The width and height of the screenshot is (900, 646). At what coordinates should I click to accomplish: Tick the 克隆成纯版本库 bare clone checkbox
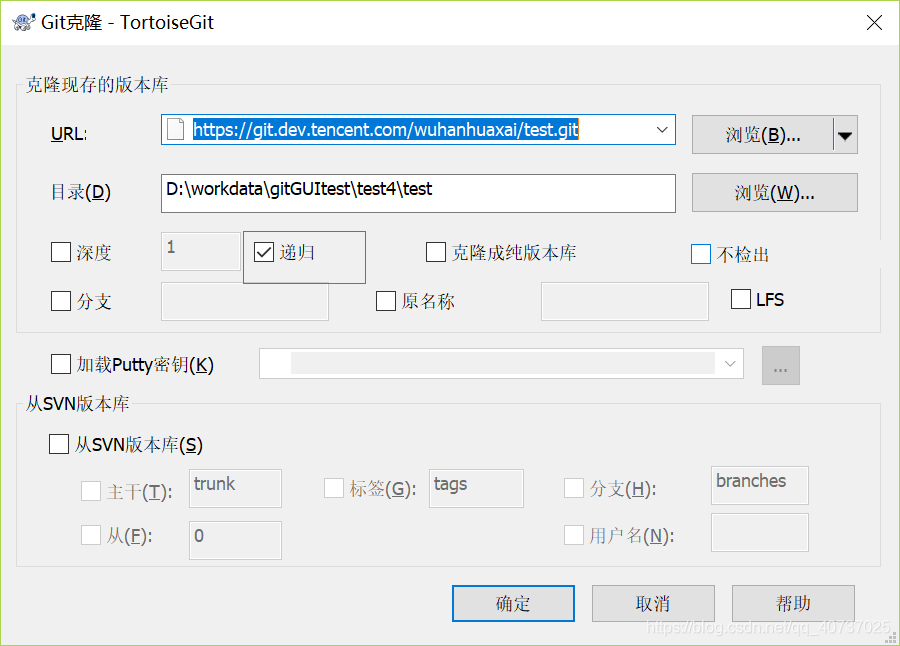click(436, 252)
